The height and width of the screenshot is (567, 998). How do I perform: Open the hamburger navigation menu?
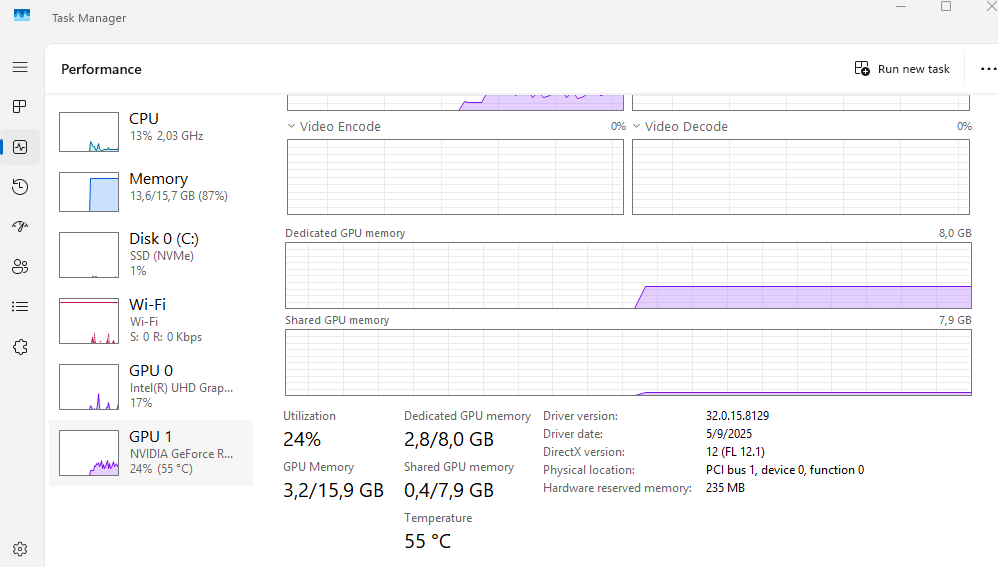pyautogui.click(x=20, y=67)
